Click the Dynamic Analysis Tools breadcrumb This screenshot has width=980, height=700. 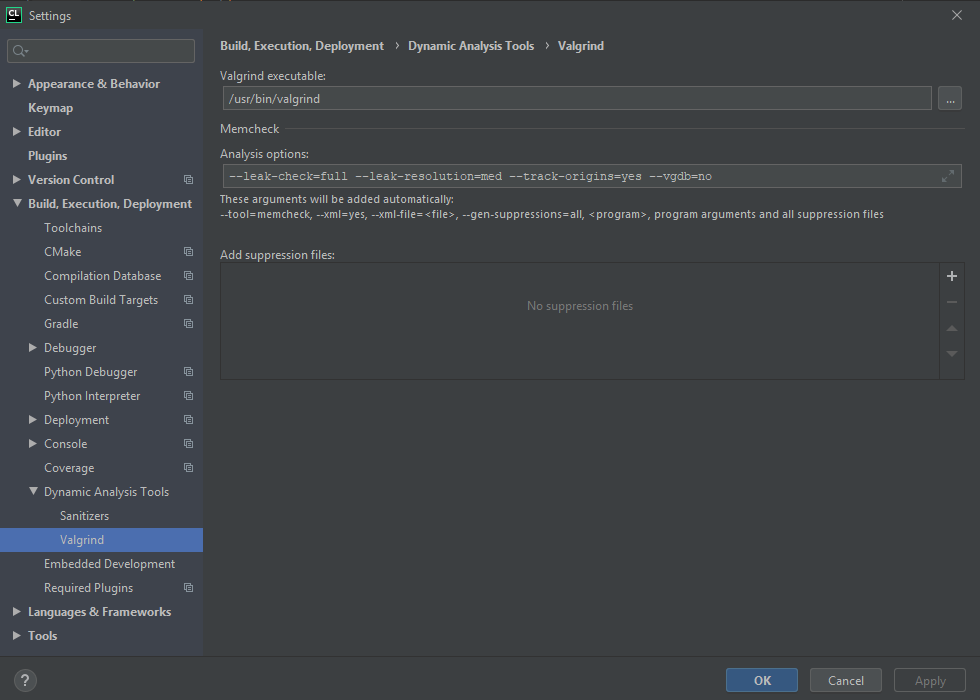(471, 46)
